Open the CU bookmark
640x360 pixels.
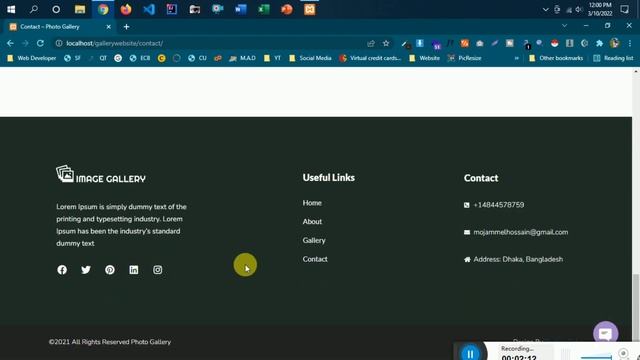click(x=197, y=58)
